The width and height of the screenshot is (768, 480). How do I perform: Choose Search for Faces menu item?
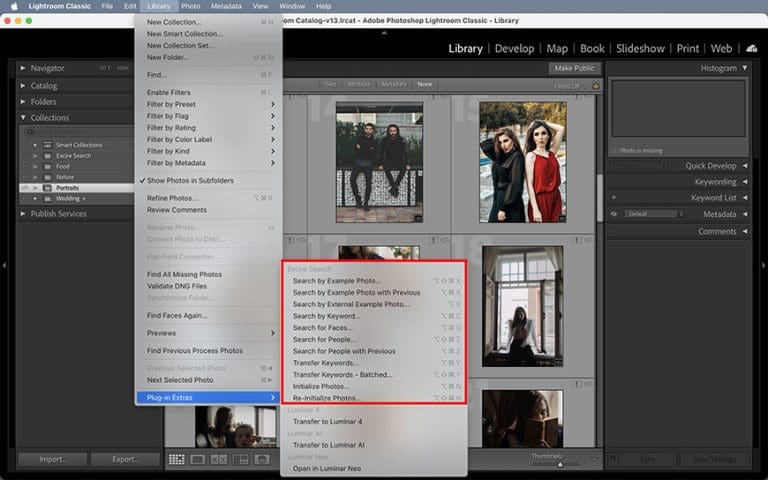[x=374, y=328]
